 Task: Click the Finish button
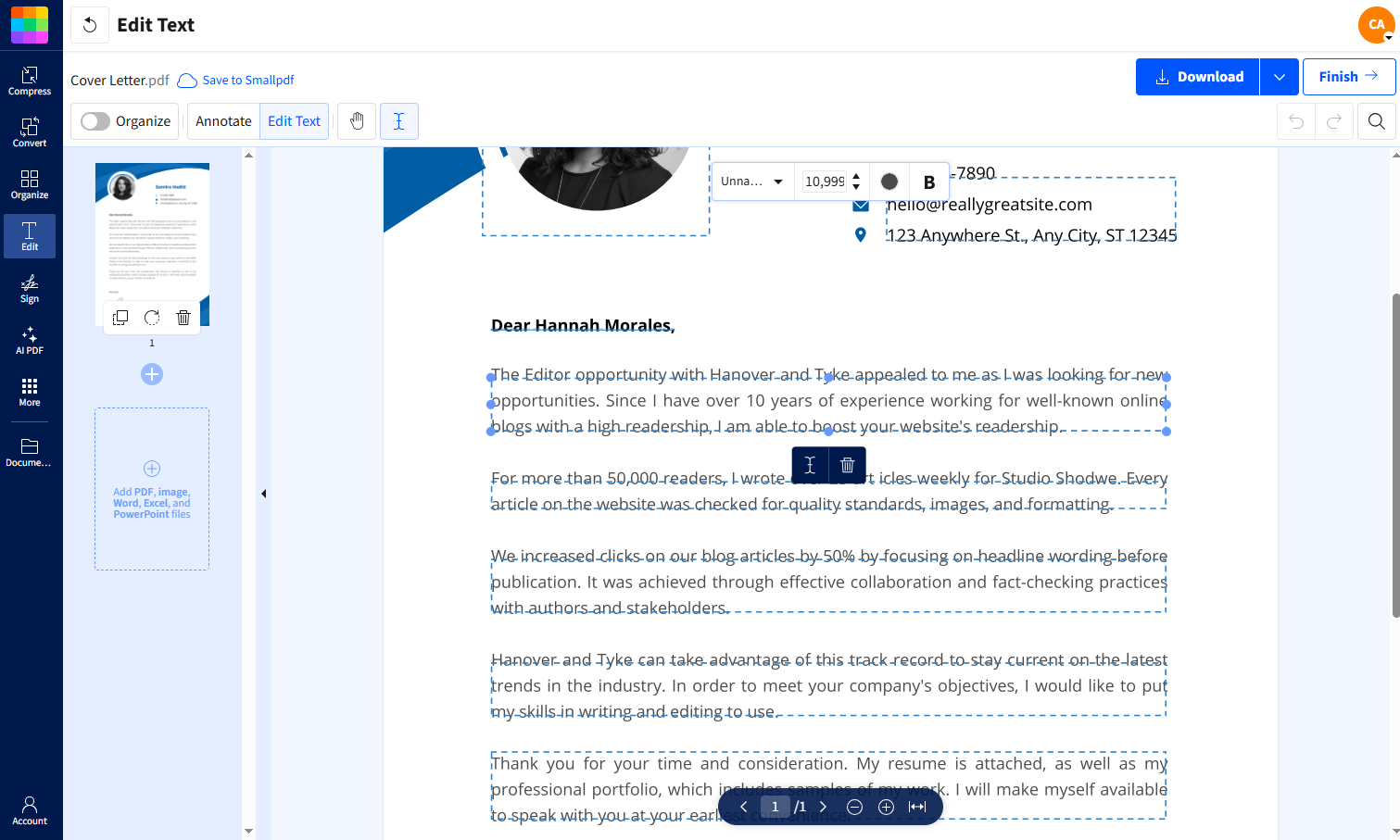point(1348,76)
